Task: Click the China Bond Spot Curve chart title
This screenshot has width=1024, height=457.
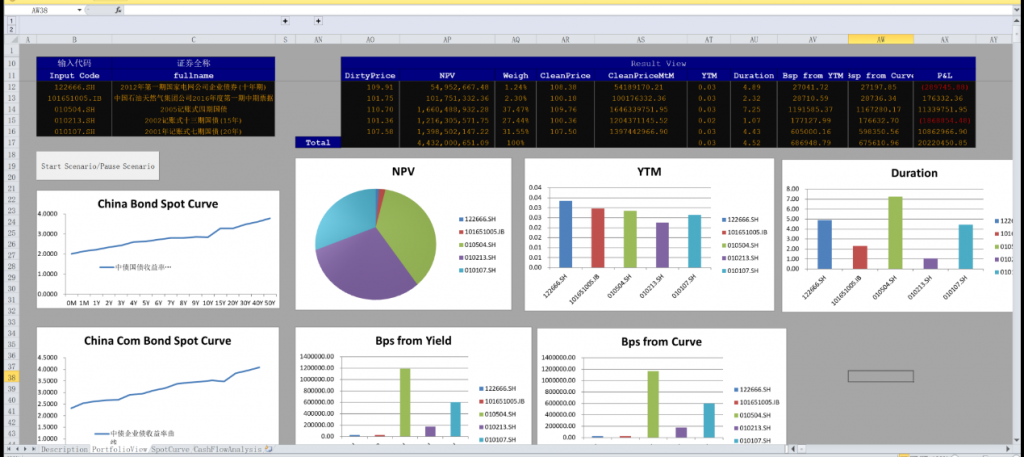Action: [157, 204]
